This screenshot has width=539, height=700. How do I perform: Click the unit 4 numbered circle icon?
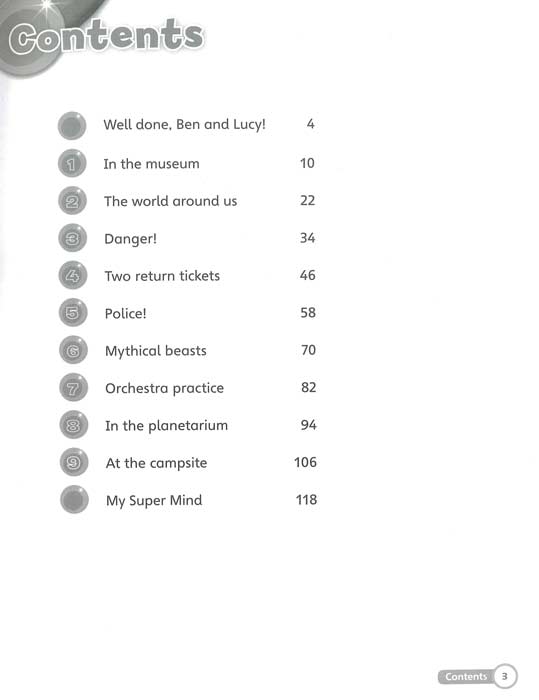pos(73,275)
